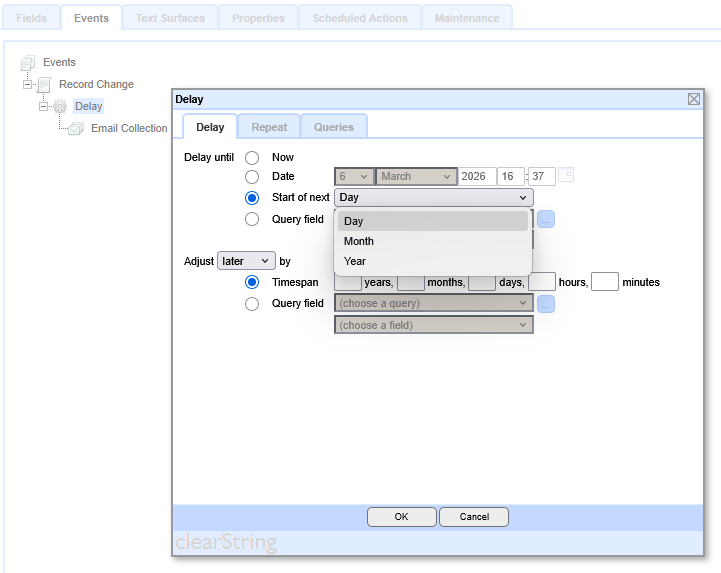Open the Adjust later dropdown
The image size is (721, 573).
pyautogui.click(x=246, y=261)
